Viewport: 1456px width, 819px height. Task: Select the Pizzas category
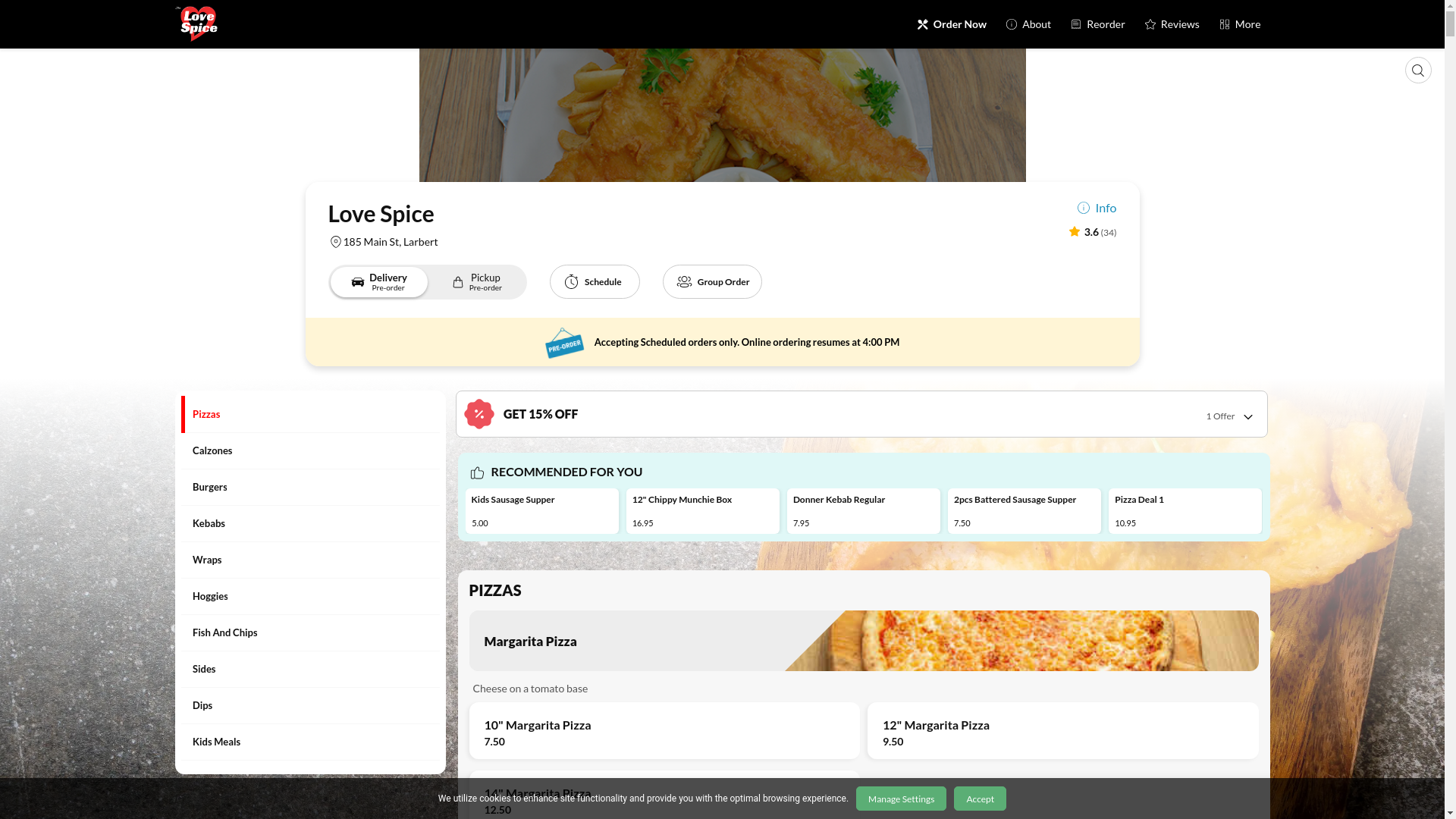tap(310, 415)
